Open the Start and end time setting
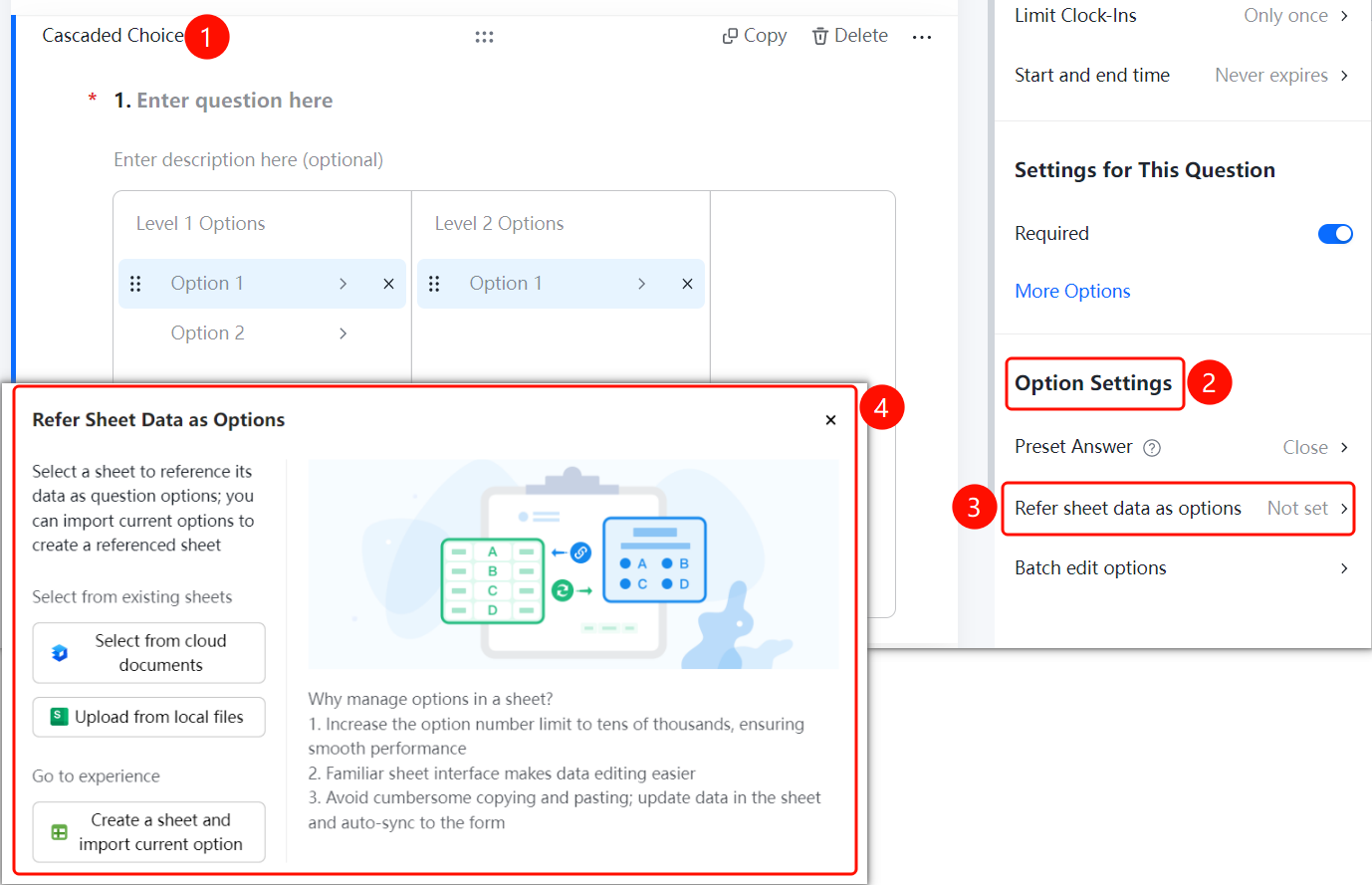This screenshot has height=885, width=1372. 1182,76
